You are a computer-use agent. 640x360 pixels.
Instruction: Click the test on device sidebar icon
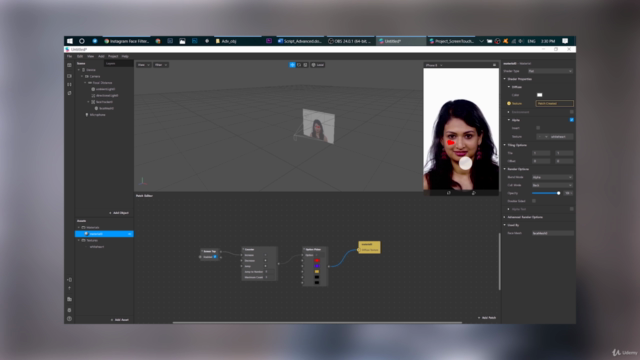point(69,280)
